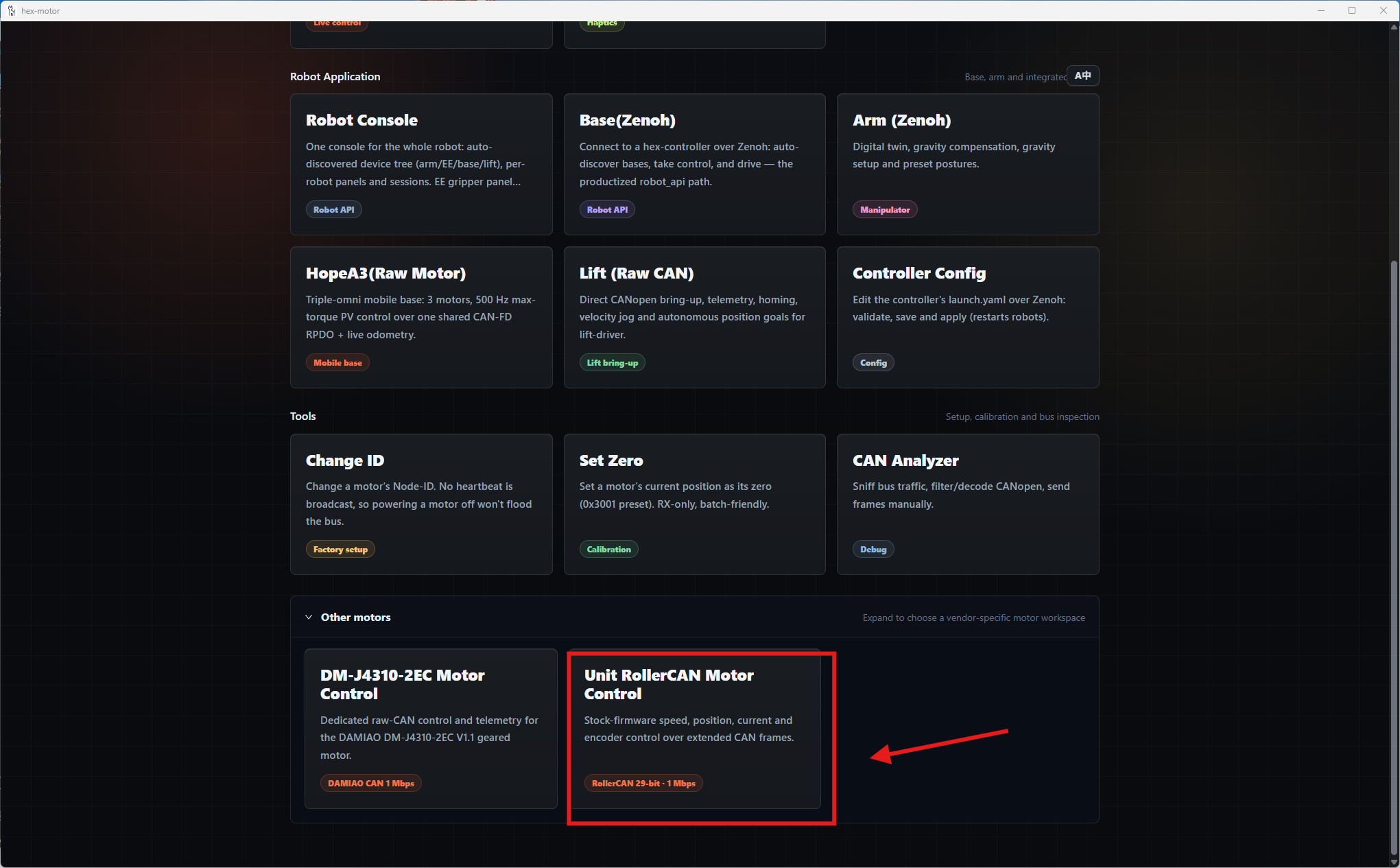The image size is (1400, 868).
Task: Close the hex-motor window
Action: [x=1384, y=10]
